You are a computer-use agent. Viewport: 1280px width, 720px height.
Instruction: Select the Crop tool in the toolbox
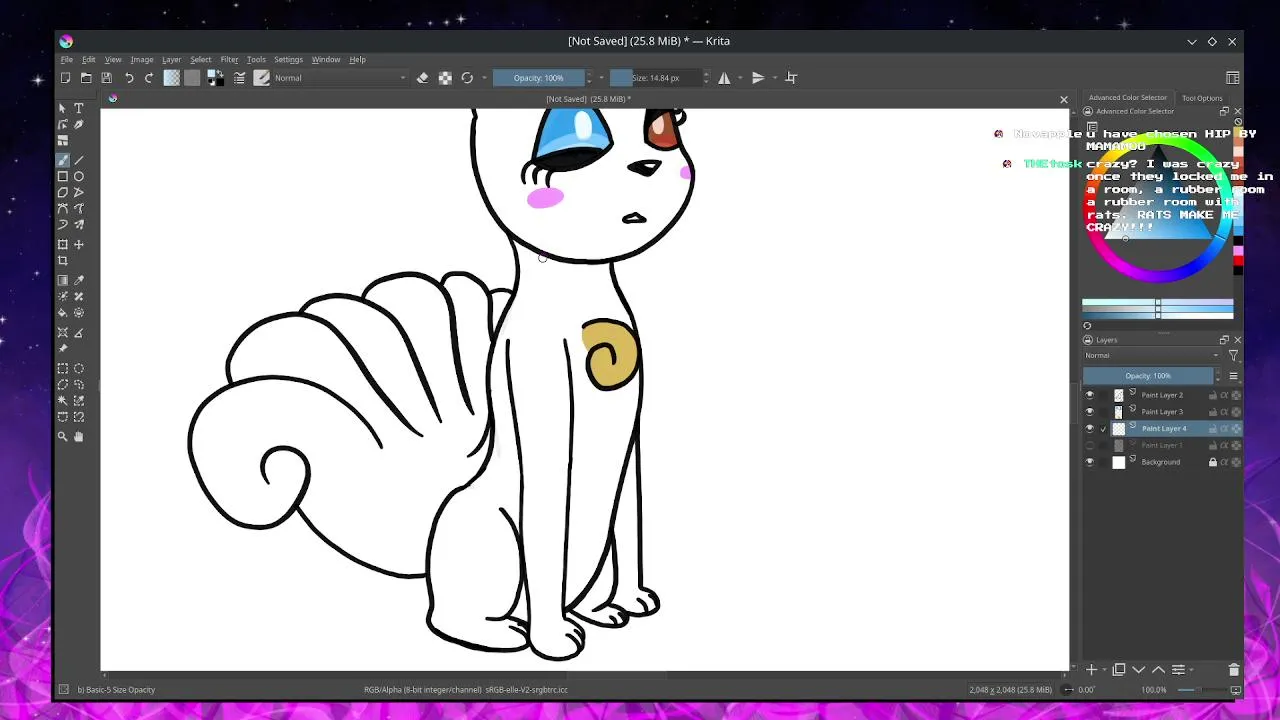(x=63, y=261)
